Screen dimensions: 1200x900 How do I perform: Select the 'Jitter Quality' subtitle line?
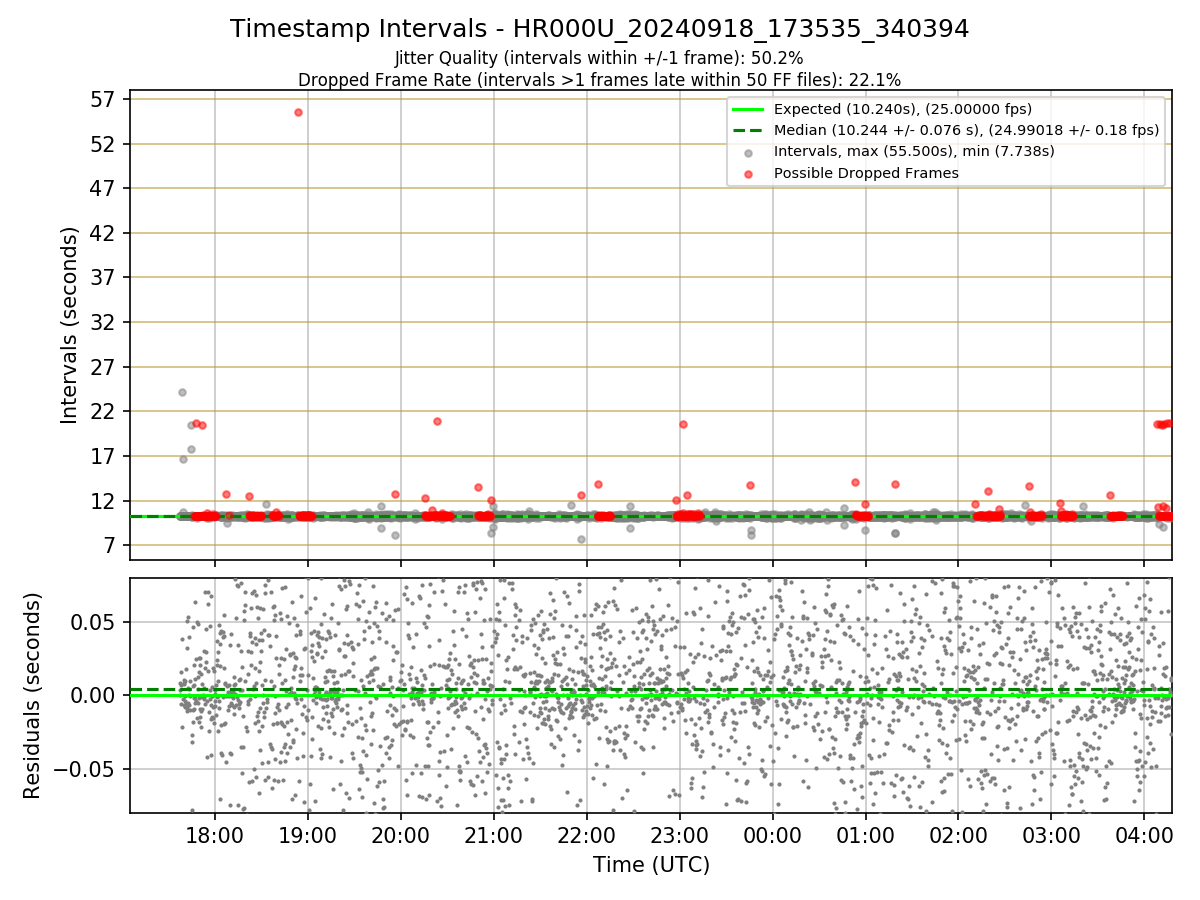coord(599,58)
